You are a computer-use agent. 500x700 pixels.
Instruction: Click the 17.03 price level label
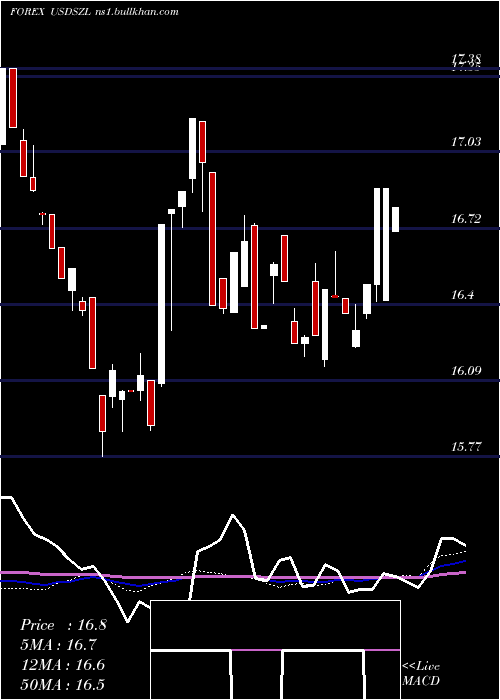tap(466, 142)
